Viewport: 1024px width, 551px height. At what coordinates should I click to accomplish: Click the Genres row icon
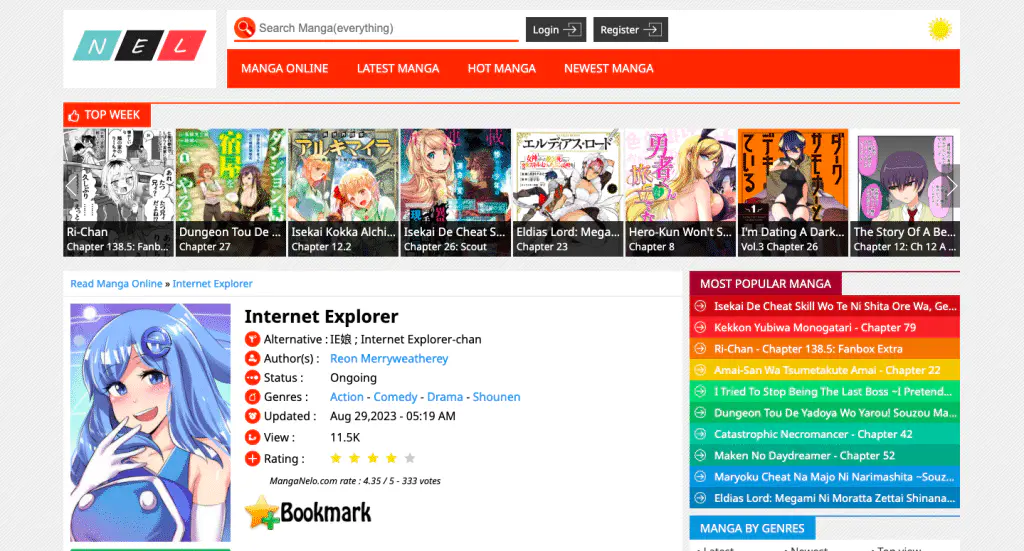click(x=252, y=397)
